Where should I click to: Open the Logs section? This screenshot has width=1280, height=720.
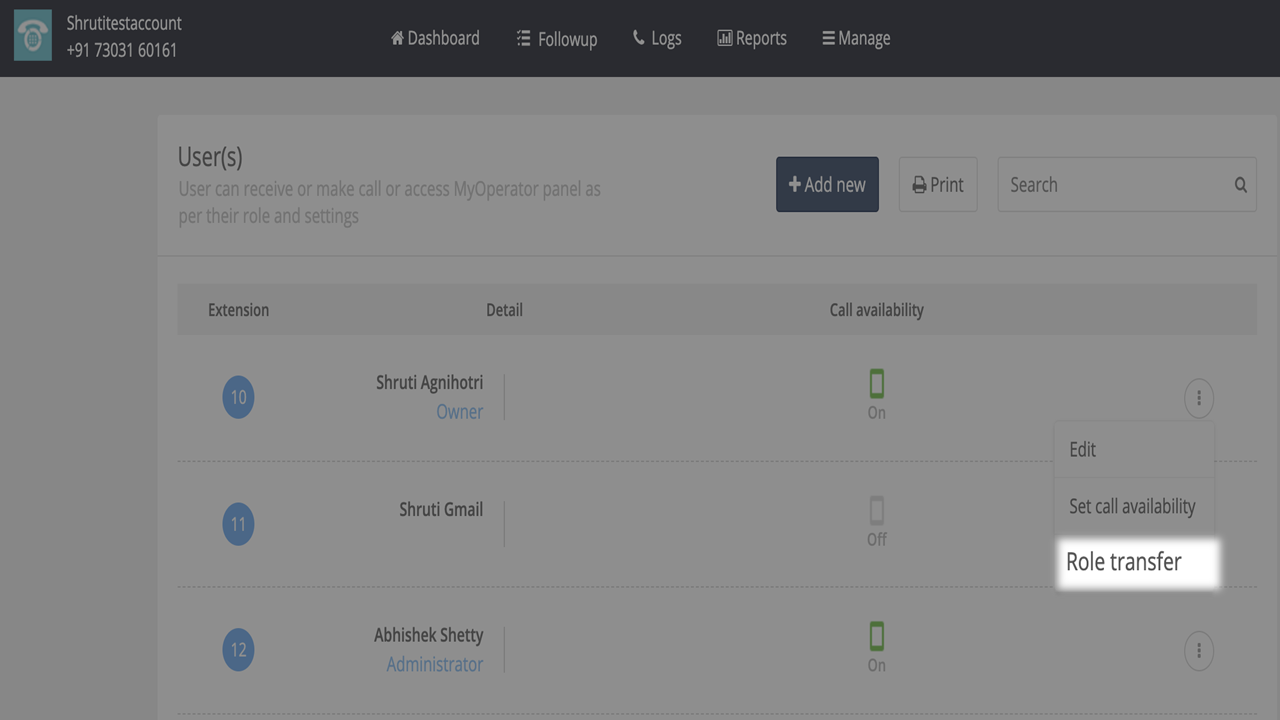tap(657, 38)
